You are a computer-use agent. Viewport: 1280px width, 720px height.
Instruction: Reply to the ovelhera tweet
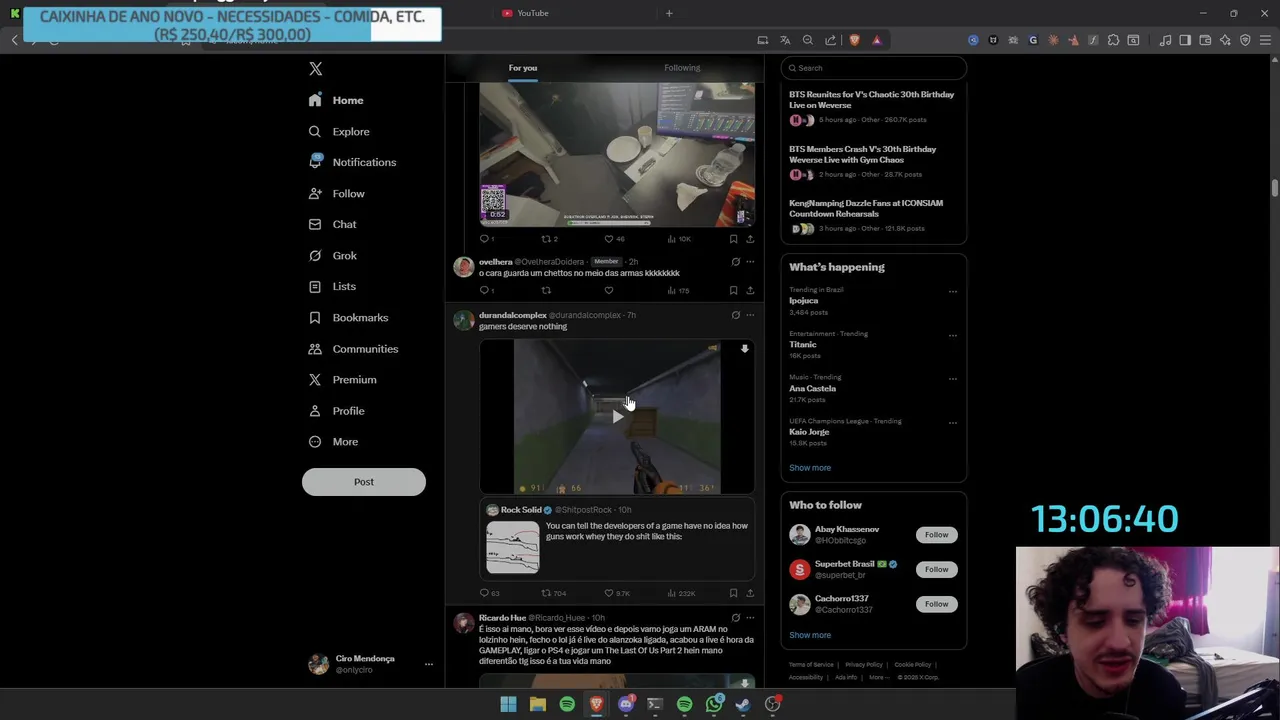point(485,290)
